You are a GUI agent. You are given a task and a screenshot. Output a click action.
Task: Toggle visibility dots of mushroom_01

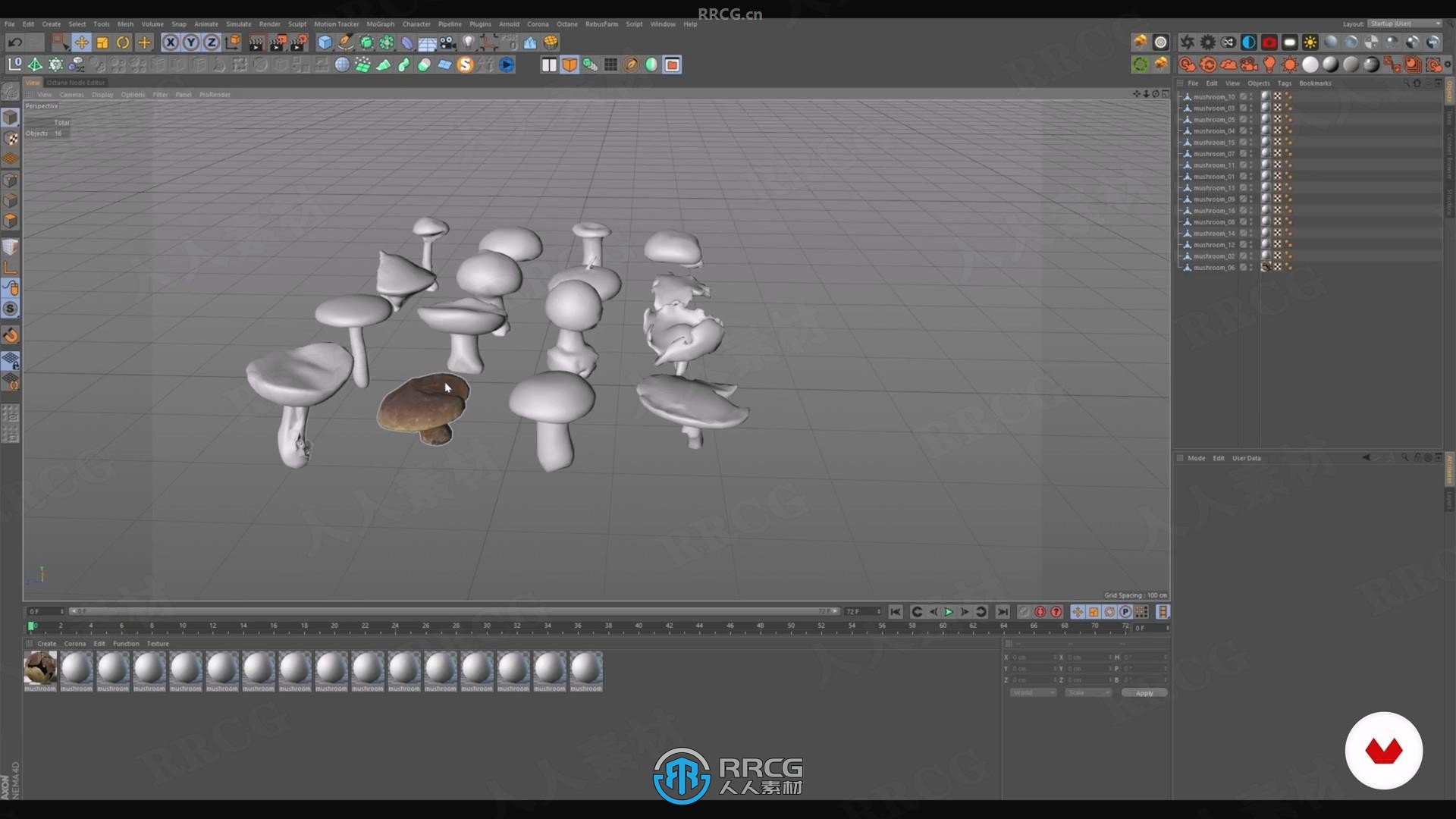pos(1251,177)
